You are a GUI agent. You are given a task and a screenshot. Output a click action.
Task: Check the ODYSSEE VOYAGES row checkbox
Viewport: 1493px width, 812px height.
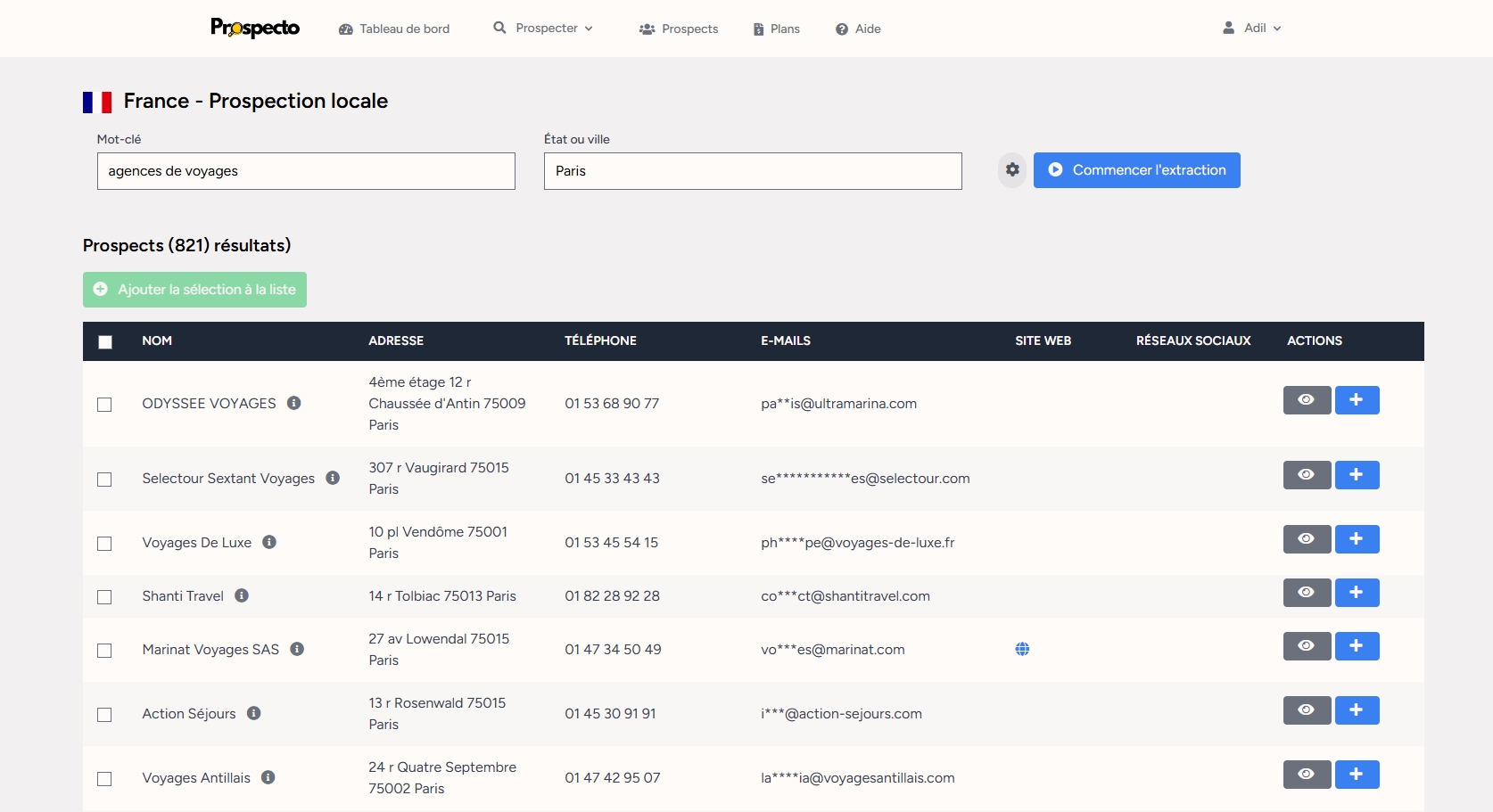[x=104, y=405]
